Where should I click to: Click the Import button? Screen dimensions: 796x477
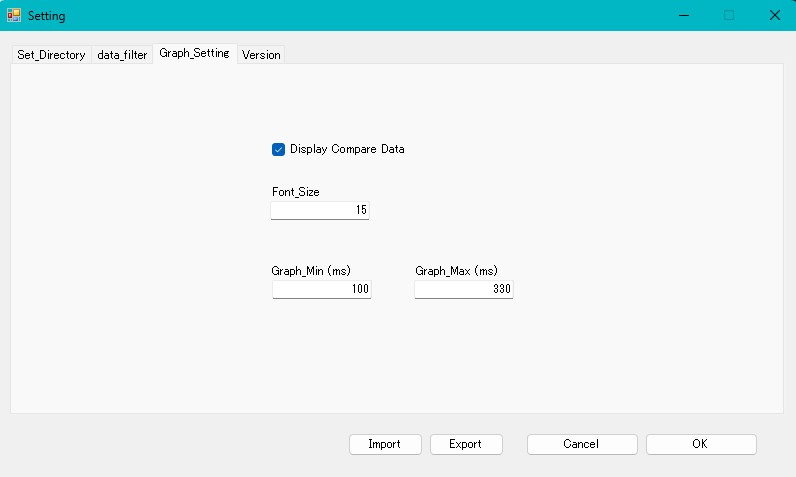[385, 444]
